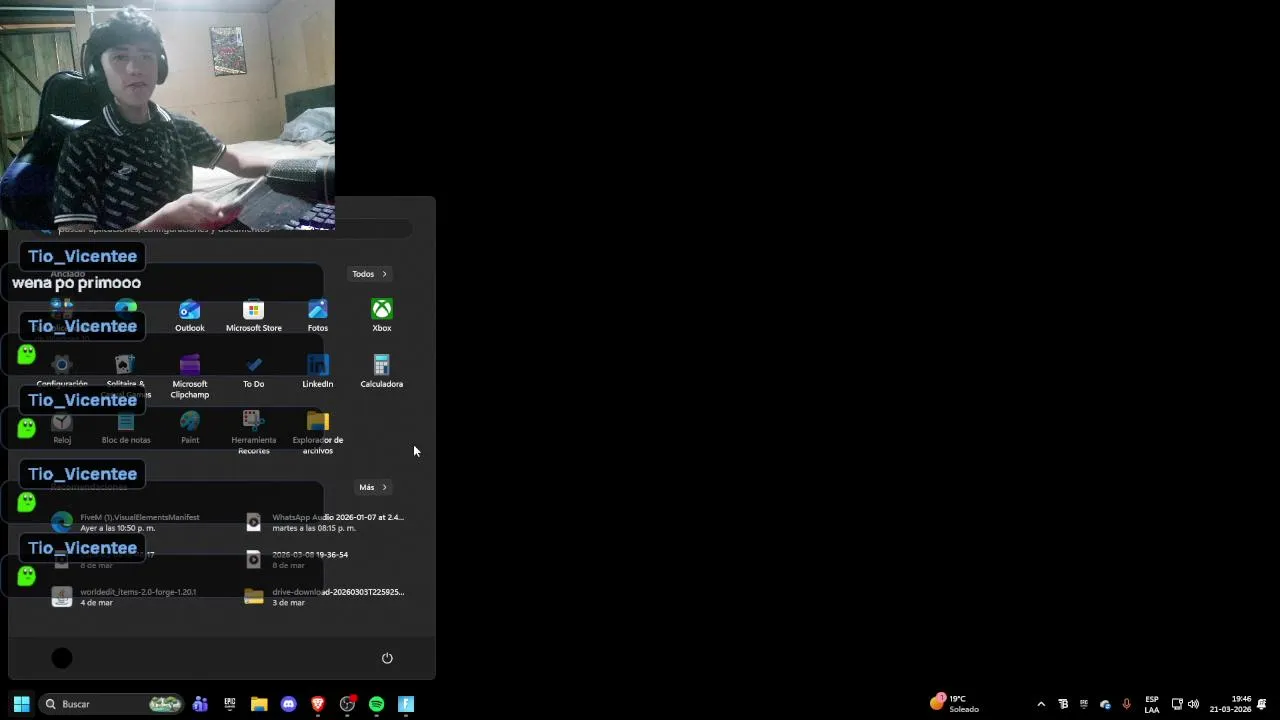Open File Explorer from the taskbar
The height and width of the screenshot is (720, 1280).
(259, 704)
